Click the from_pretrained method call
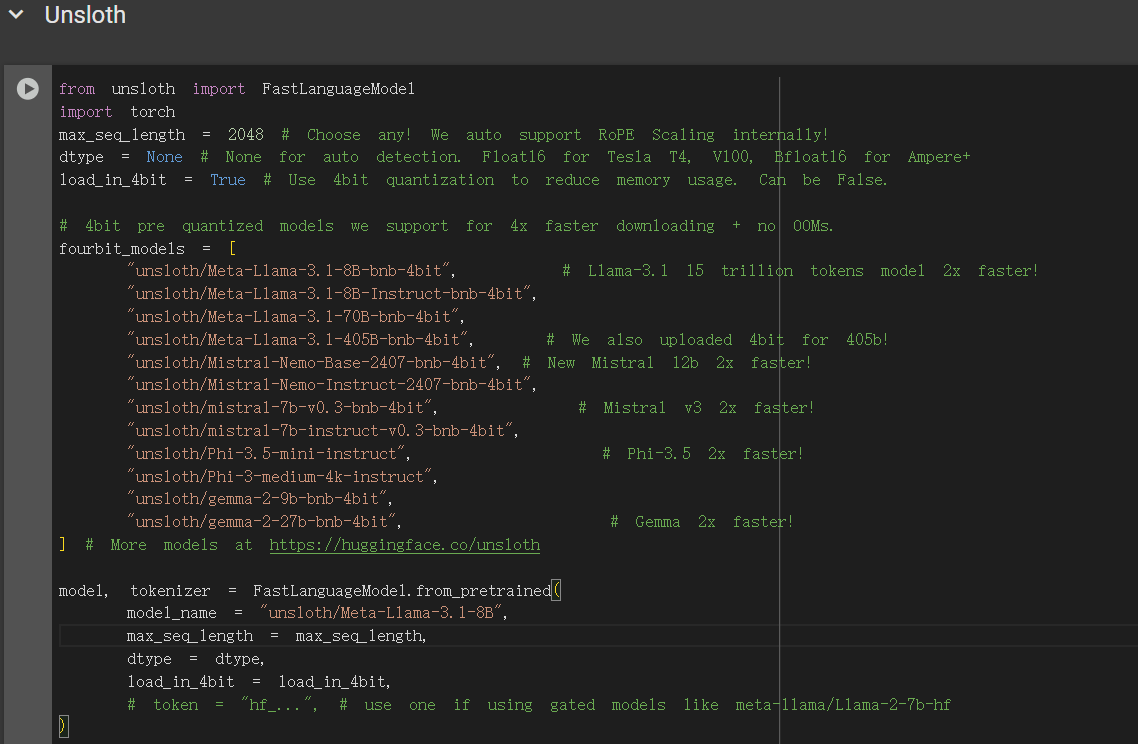Screen dimensions: 1138x744 [x=483, y=591]
